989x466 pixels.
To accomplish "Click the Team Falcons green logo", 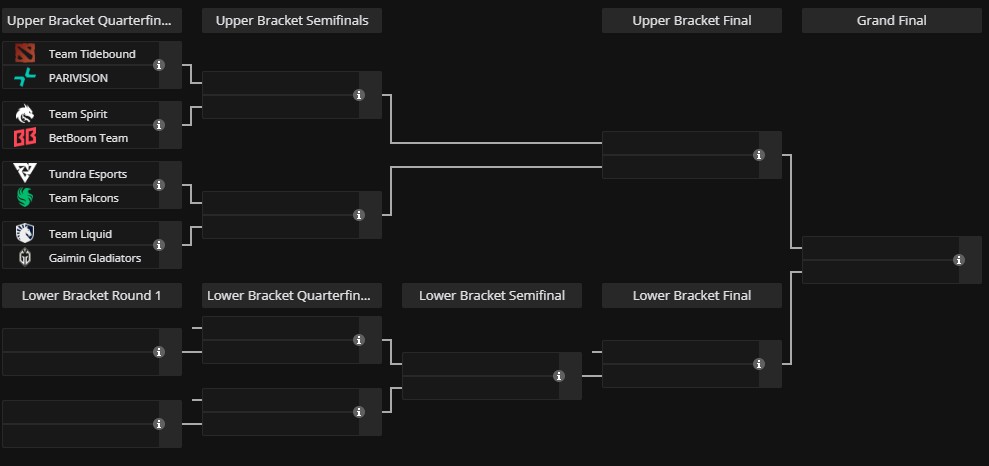I will point(25,197).
